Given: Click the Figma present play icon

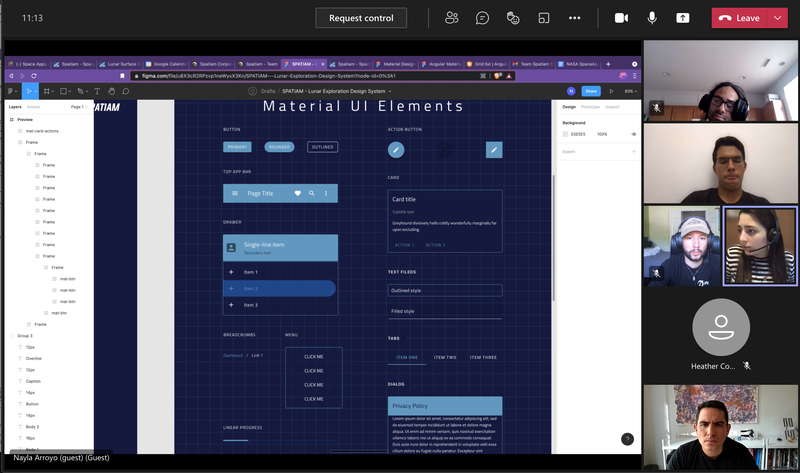Looking at the screenshot, I should [x=611, y=91].
